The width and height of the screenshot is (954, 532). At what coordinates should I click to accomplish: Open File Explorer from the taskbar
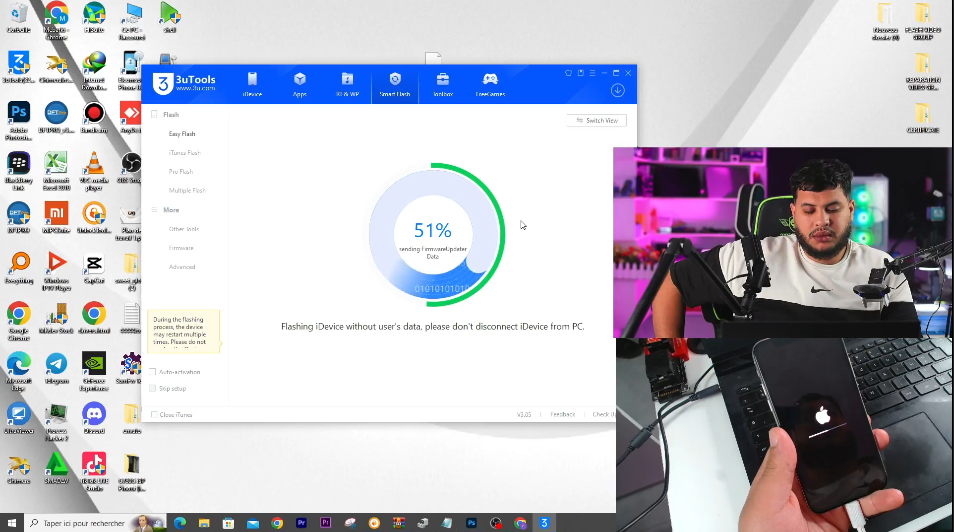tap(204, 523)
